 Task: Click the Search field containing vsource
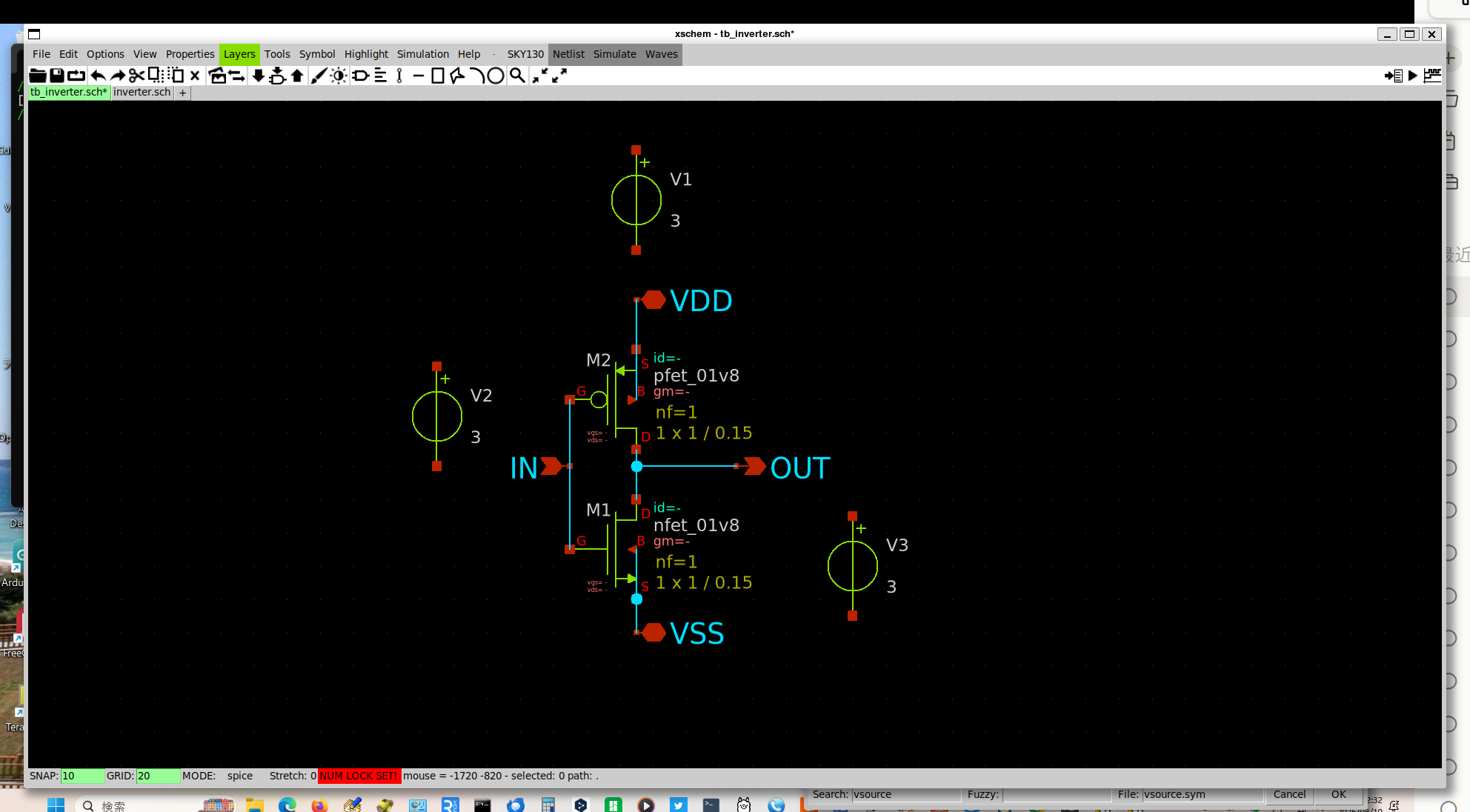(x=906, y=794)
